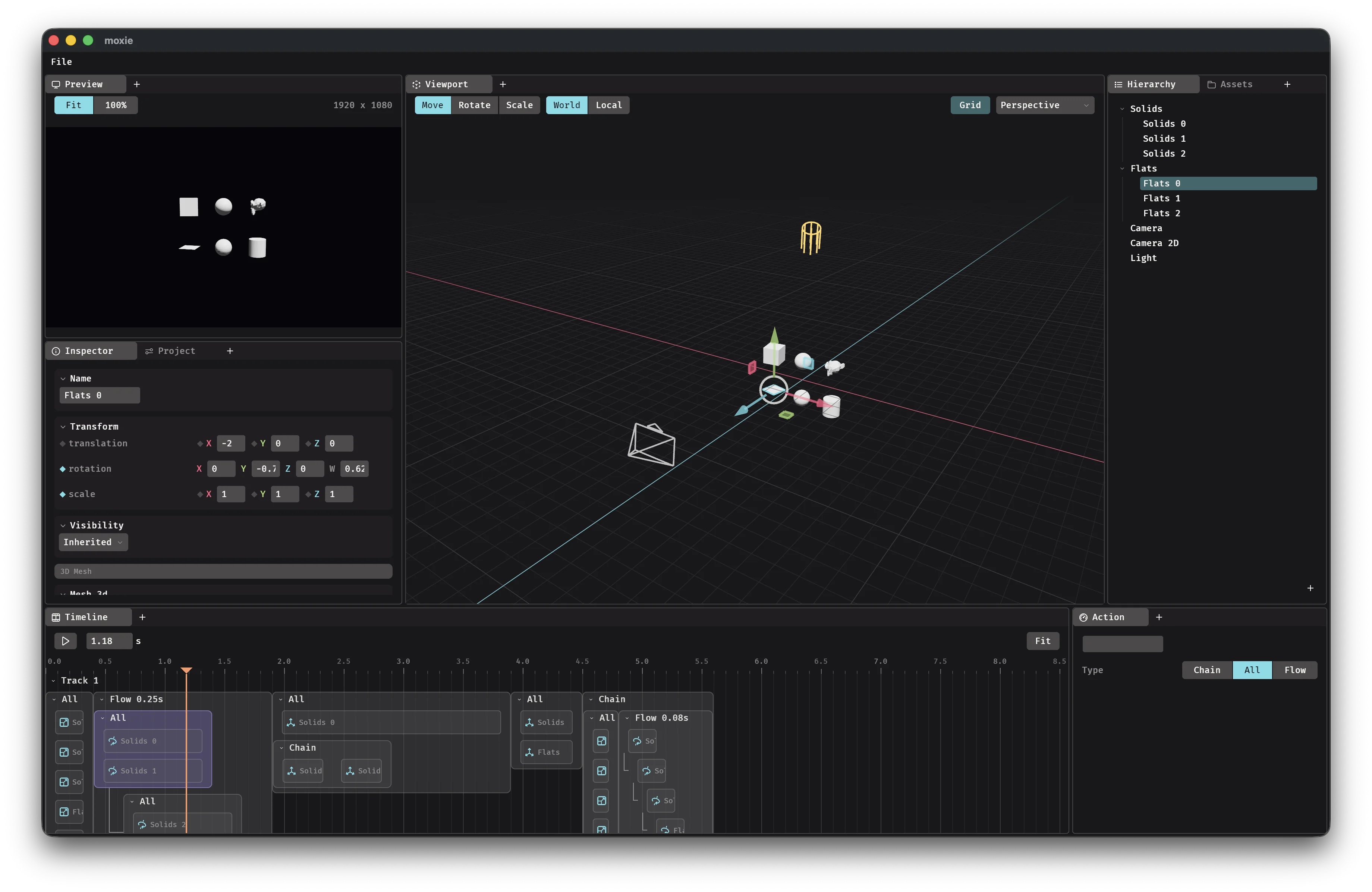The height and width of the screenshot is (892, 1372).
Task: Switch to the Project tab
Action: (170, 351)
